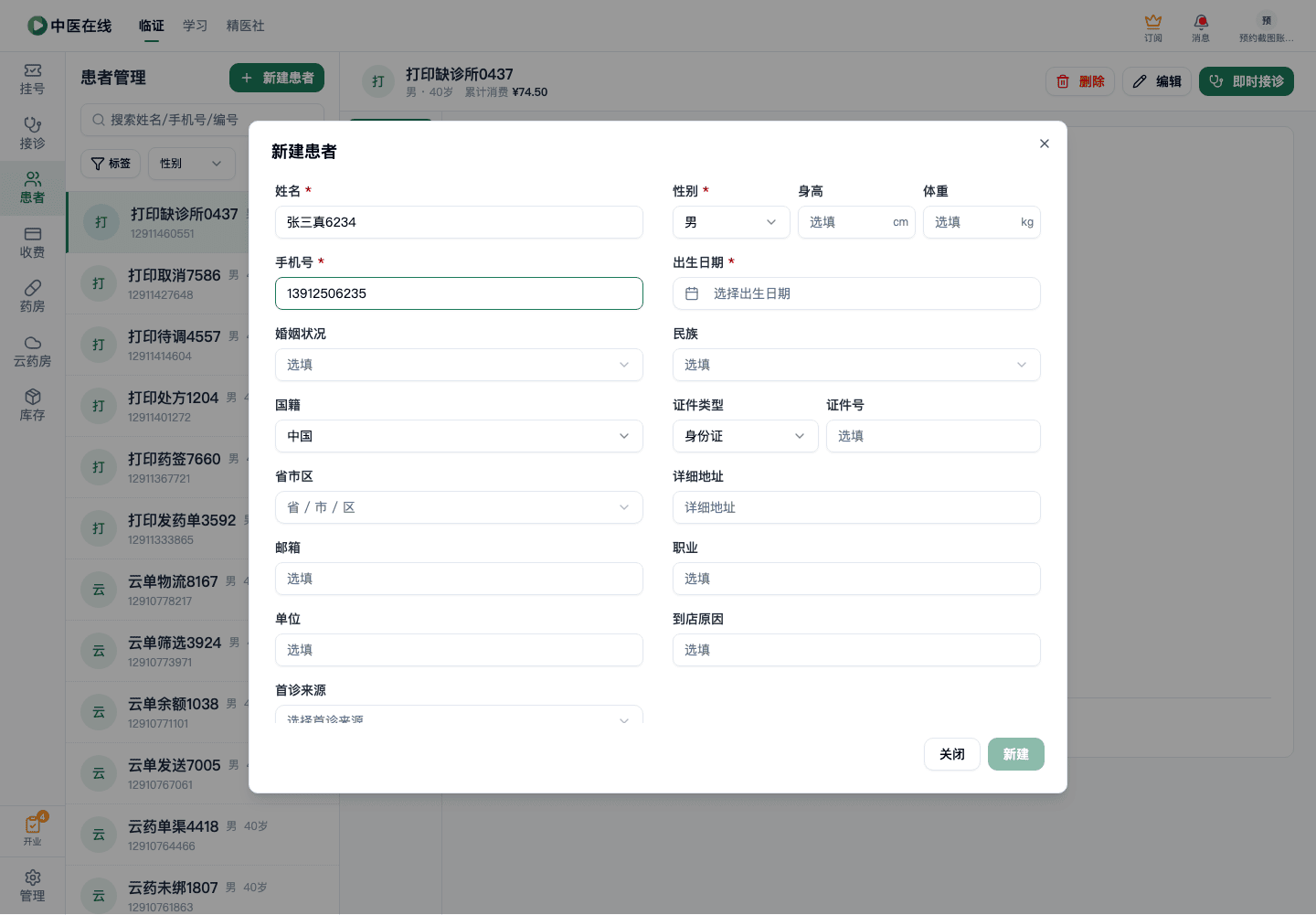Image resolution: width=1316 pixels, height=915 pixels.
Task: Select patient 云单余额1038 in list
Action: coord(157,712)
